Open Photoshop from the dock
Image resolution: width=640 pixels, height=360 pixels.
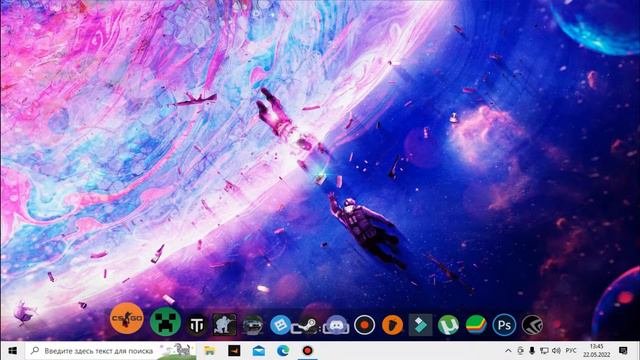504,325
